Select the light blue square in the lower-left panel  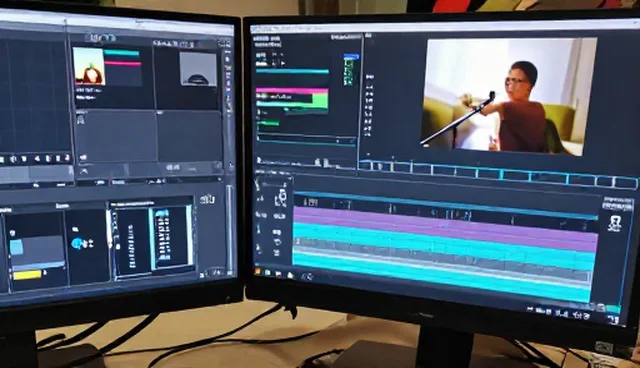16,247
